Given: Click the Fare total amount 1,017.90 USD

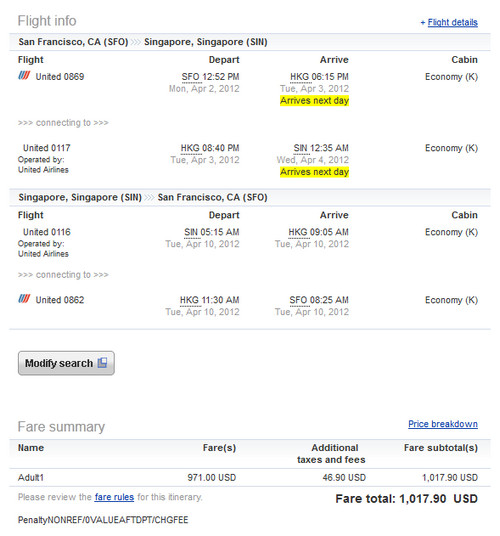Looking at the screenshot, I should (x=438, y=499).
